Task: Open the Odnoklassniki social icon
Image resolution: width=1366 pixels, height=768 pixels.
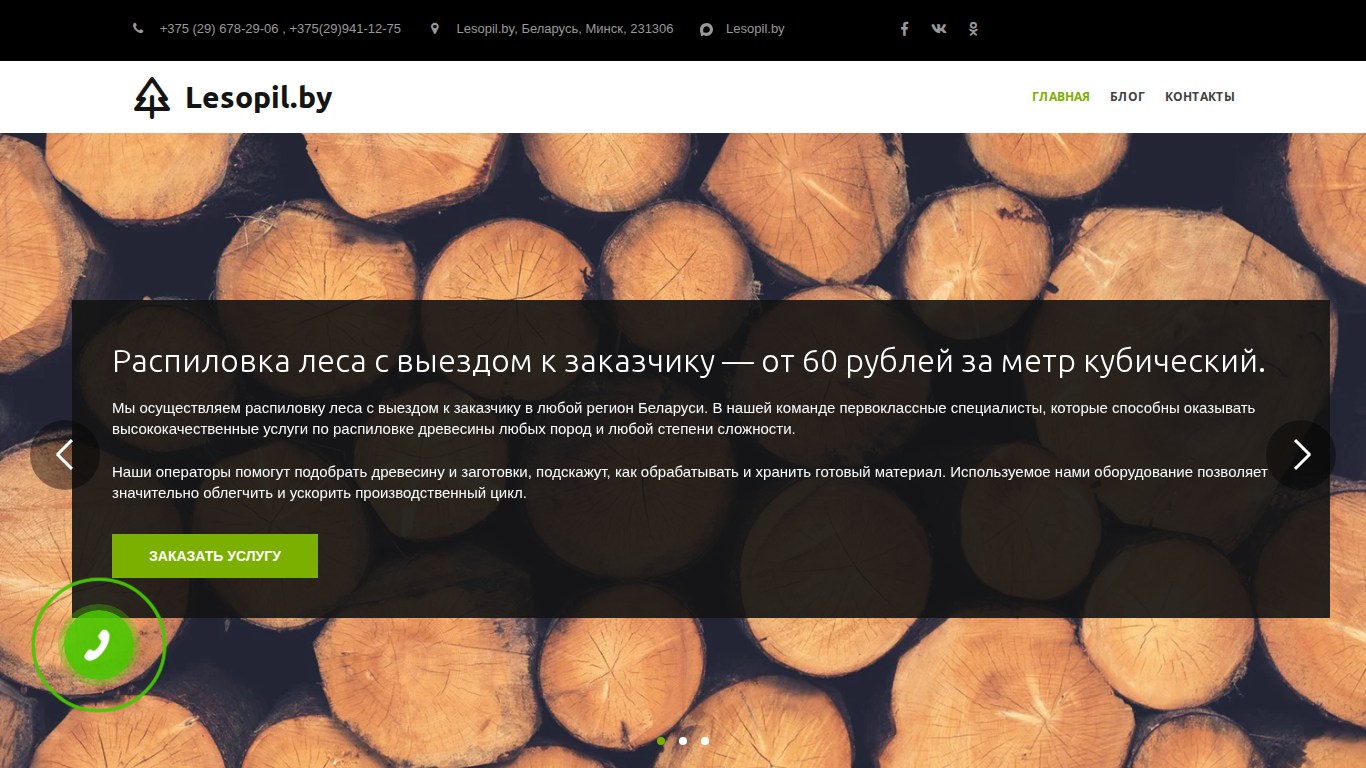Action: (973, 29)
